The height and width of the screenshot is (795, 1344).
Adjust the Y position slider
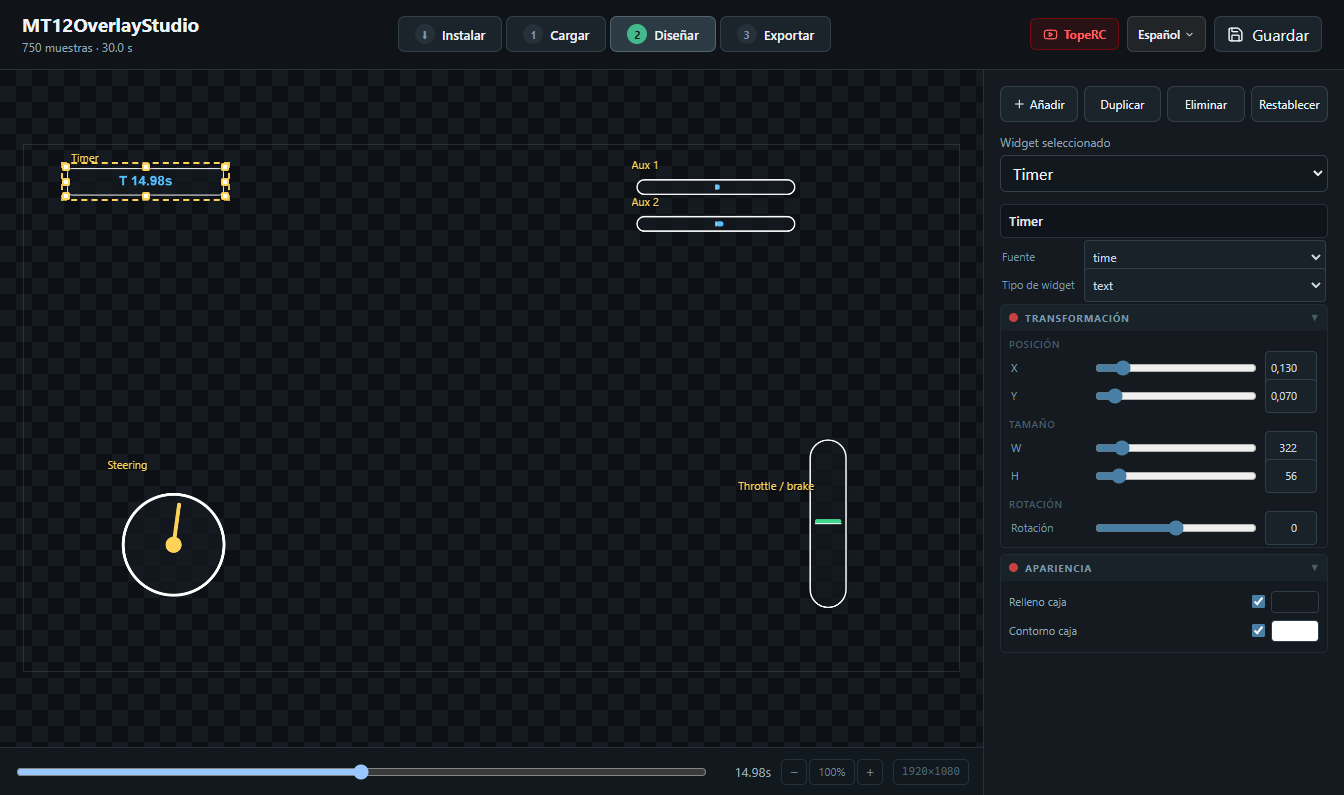(x=1176, y=396)
